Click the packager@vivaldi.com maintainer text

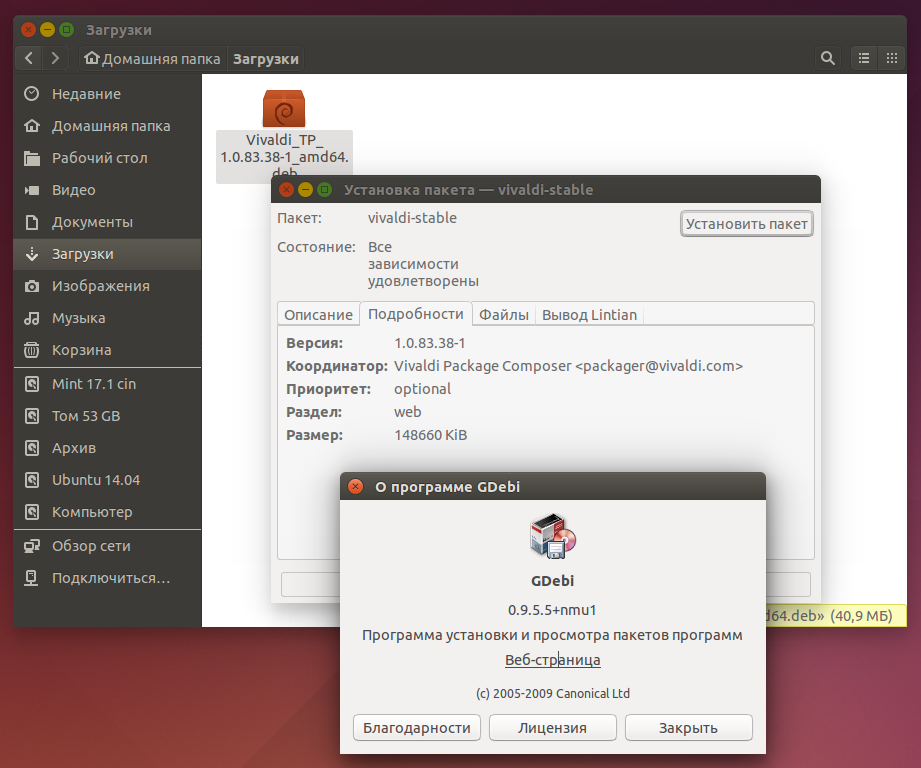tap(660, 366)
